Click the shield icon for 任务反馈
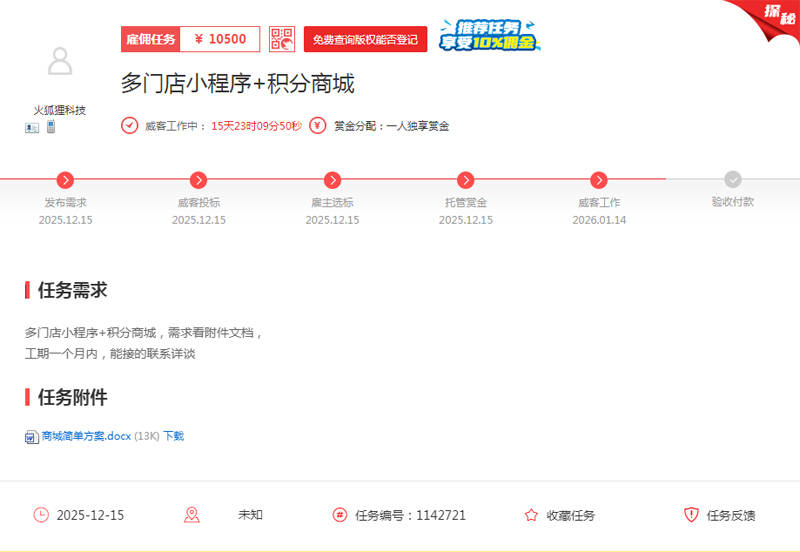This screenshot has height=552, width=800. pos(691,515)
